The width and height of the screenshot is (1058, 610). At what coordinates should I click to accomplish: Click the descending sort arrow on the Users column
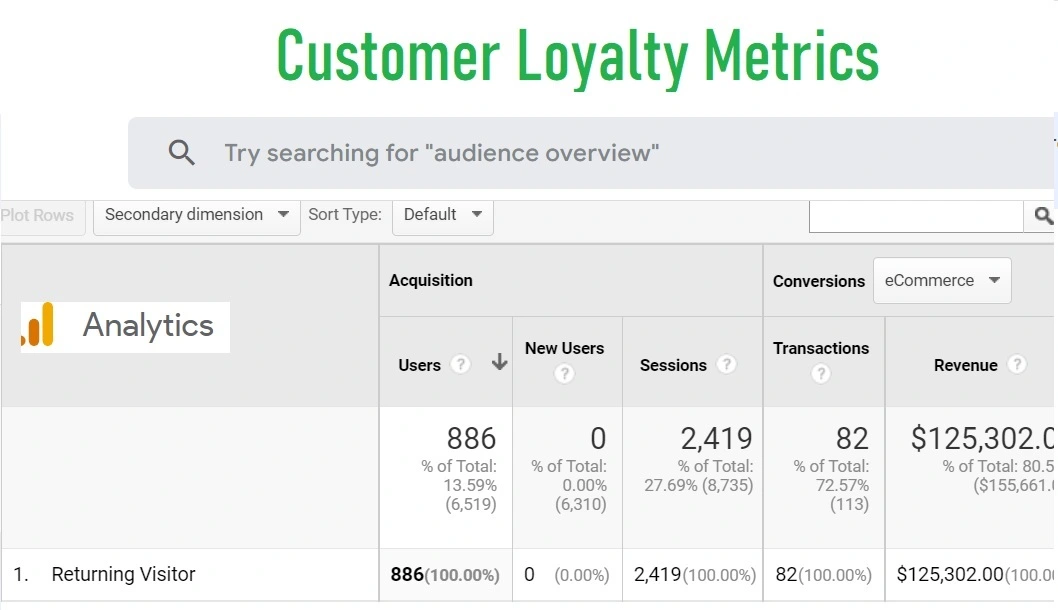pos(499,364)
